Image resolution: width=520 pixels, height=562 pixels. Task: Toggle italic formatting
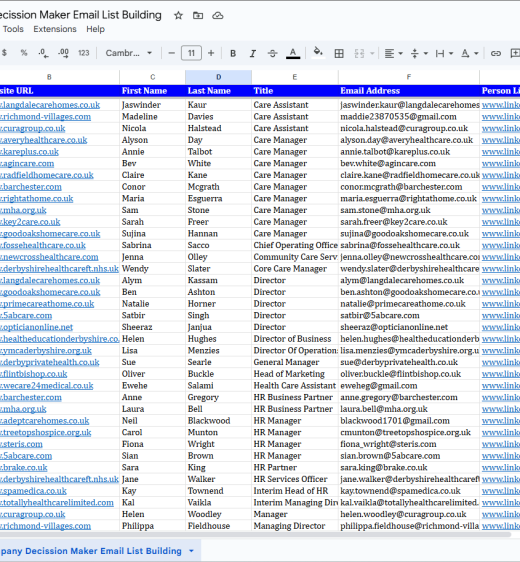253,53
